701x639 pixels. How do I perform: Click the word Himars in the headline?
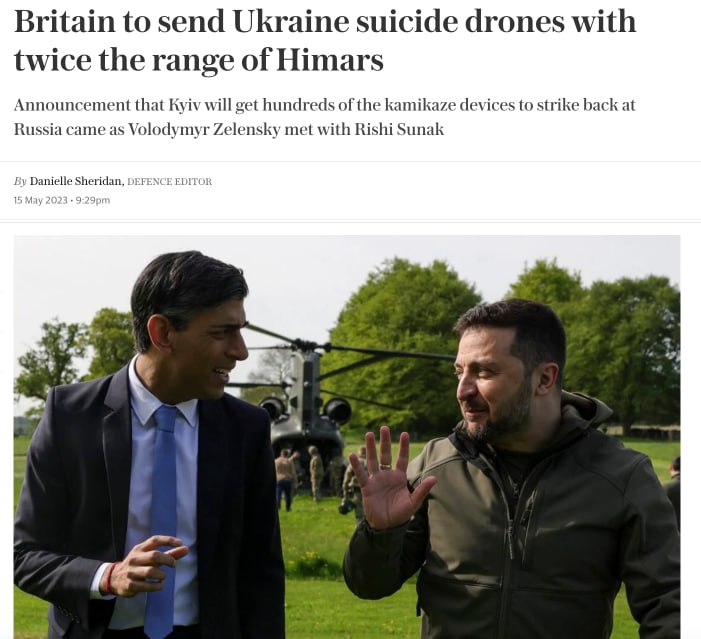click(329, 60)
